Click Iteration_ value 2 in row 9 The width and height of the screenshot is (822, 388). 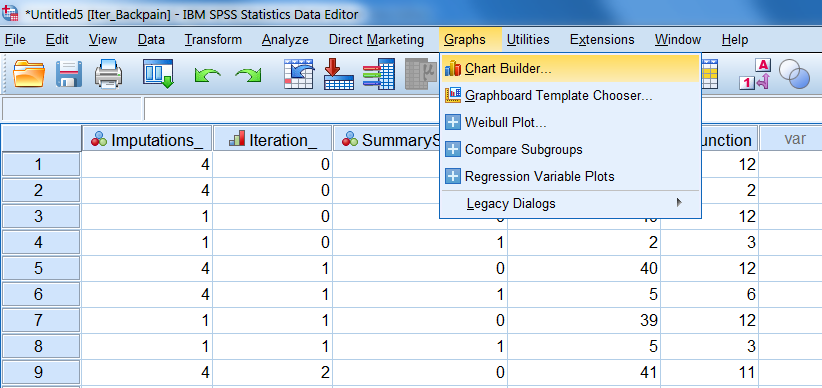coord(273,372)
